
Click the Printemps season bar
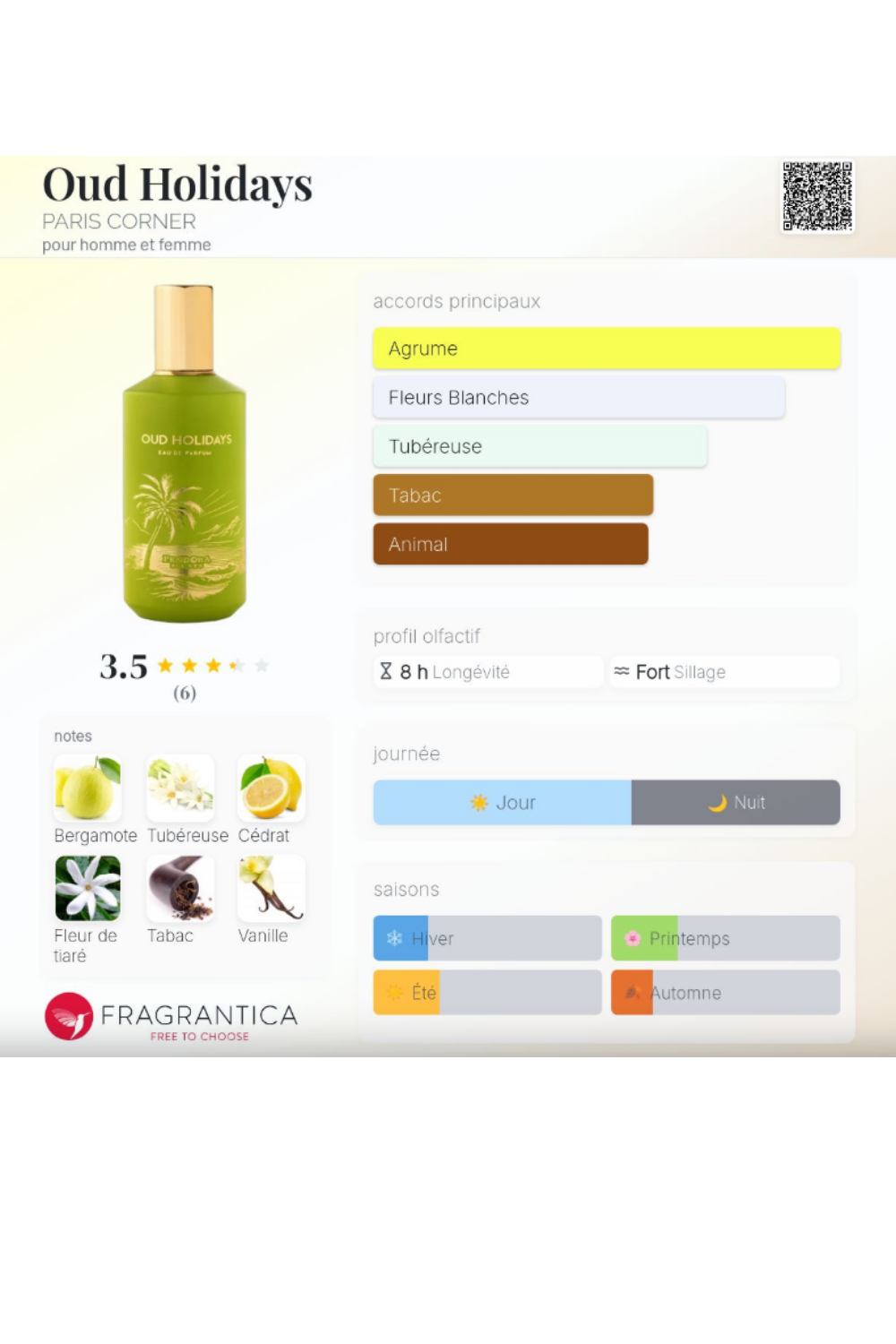point(726,938)
